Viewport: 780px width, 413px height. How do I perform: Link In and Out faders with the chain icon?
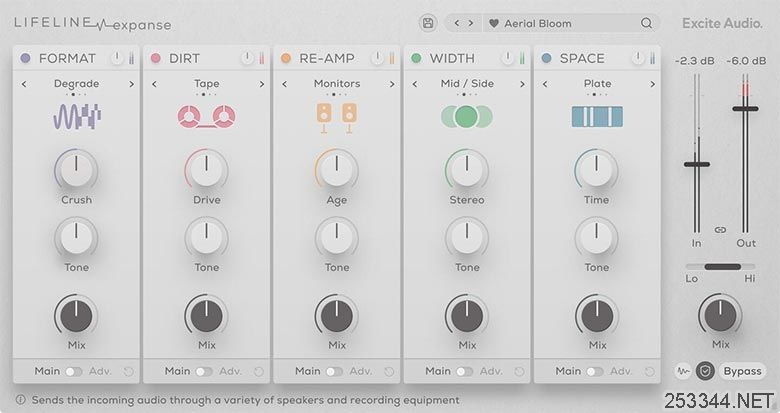pos(720,230)
